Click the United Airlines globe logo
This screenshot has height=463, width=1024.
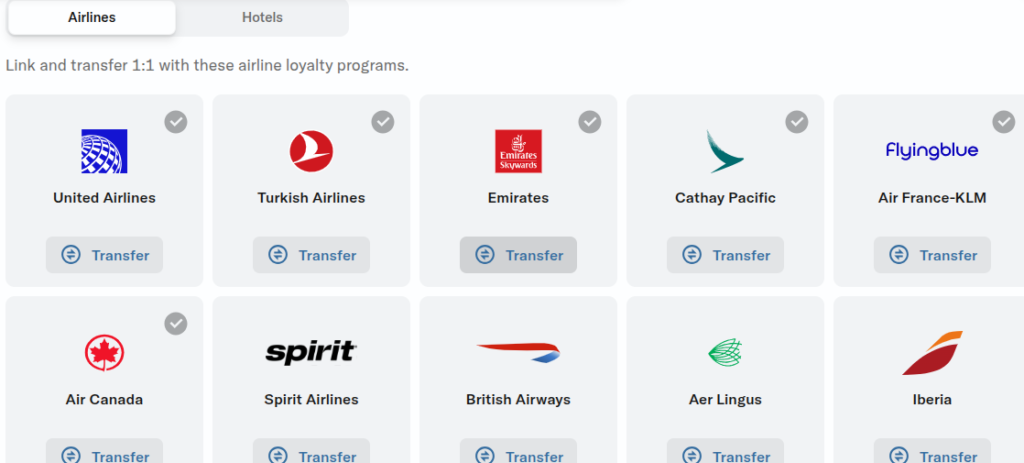pyautogui.click(x=104, y=151)
